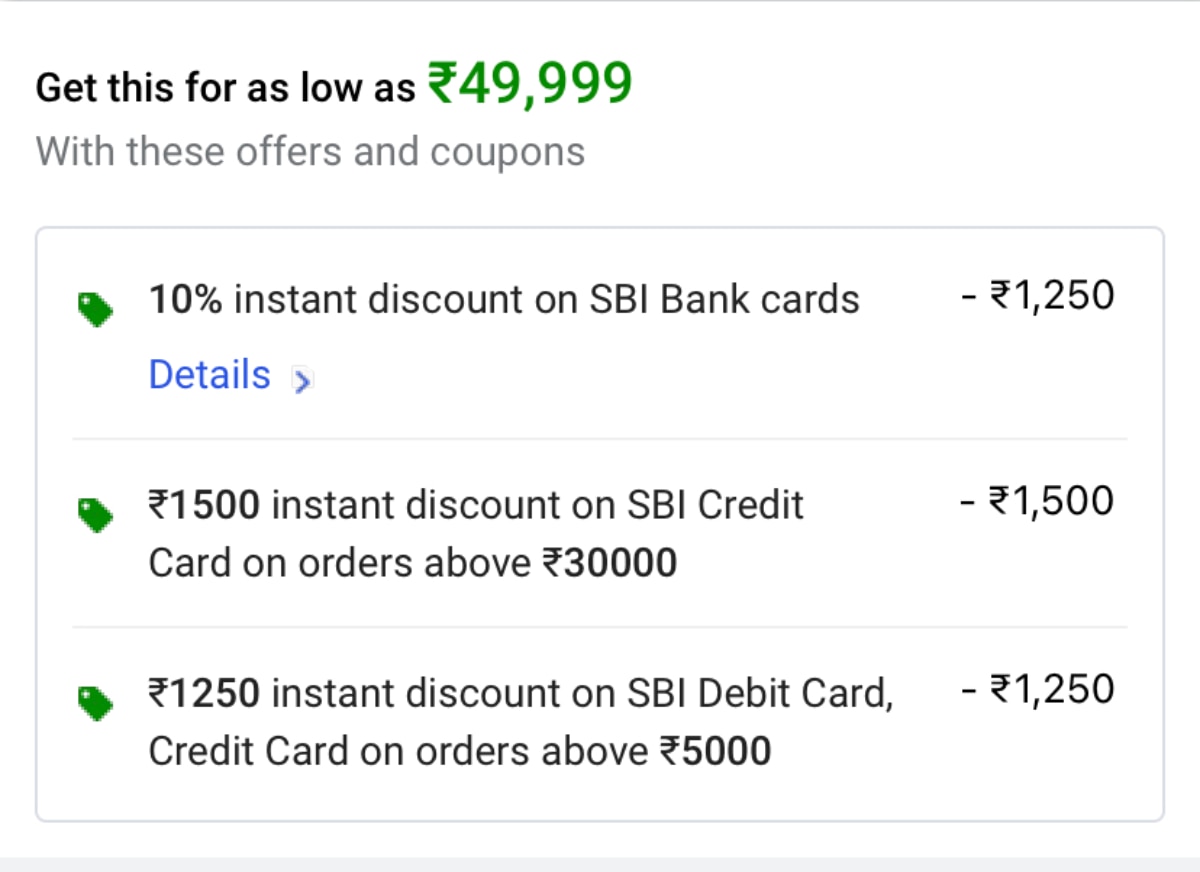Click the 'Card on orders above' line in the second offer
Screen dimensions: 1200x872
coord(340,564)
